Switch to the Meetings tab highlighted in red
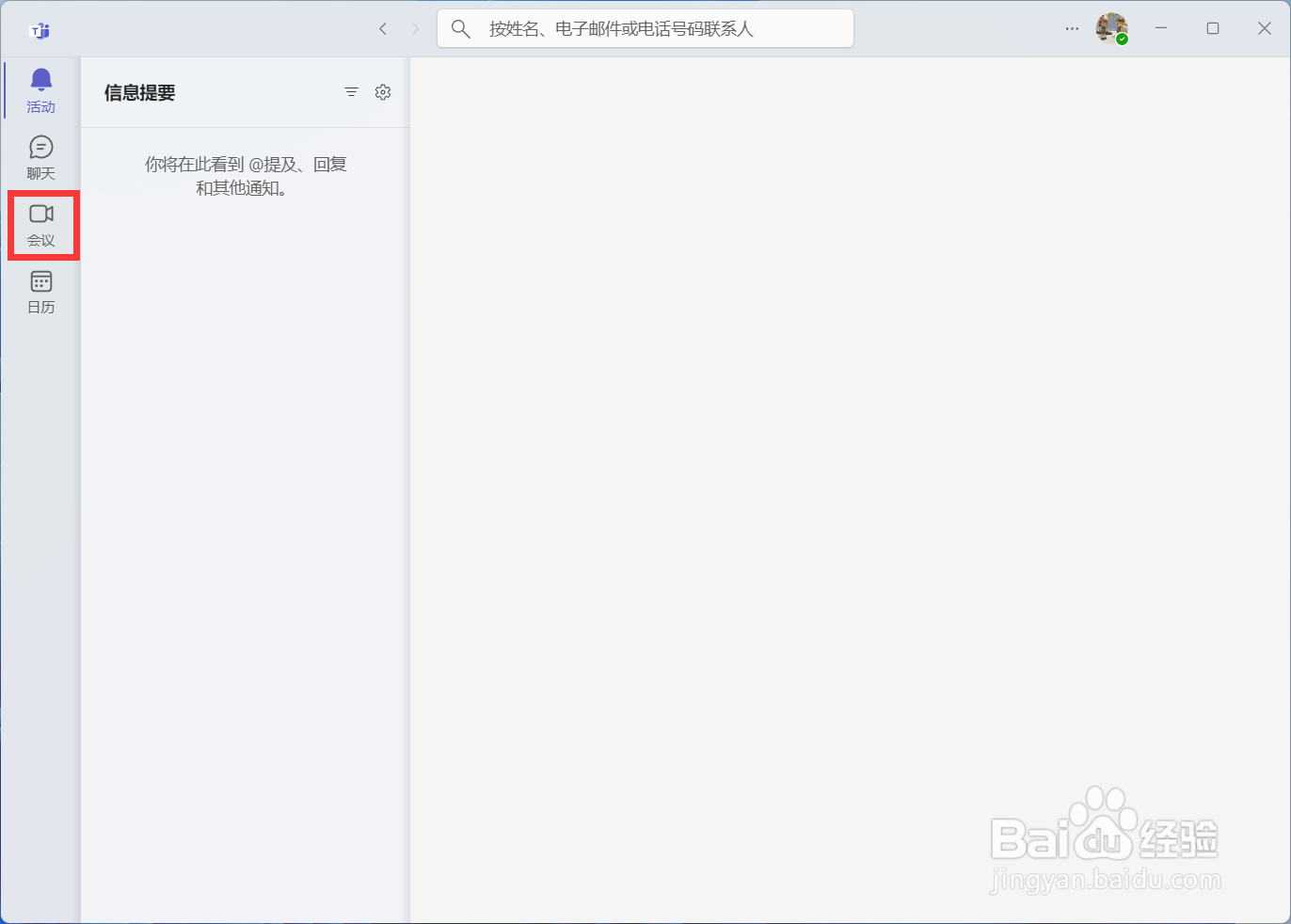 (41, 224)
